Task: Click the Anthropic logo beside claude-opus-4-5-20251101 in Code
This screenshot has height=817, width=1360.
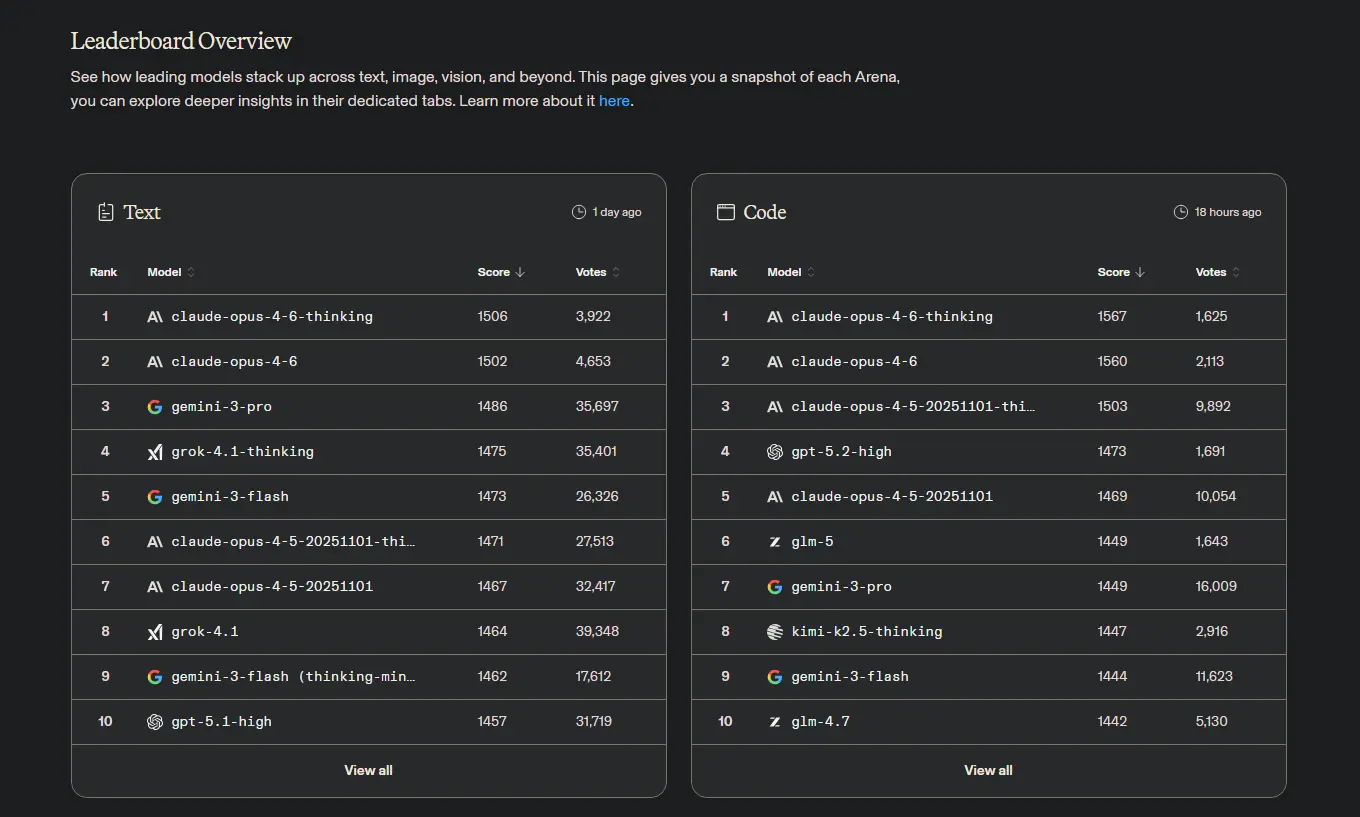Action: click(775, 497)
